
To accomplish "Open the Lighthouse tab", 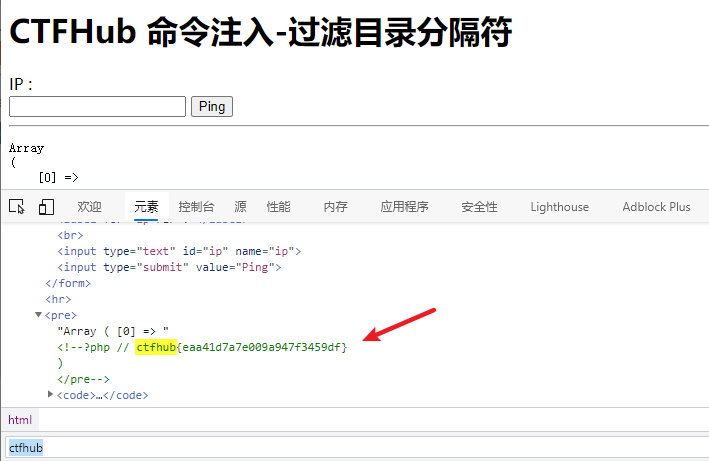I will coord(560,207).
